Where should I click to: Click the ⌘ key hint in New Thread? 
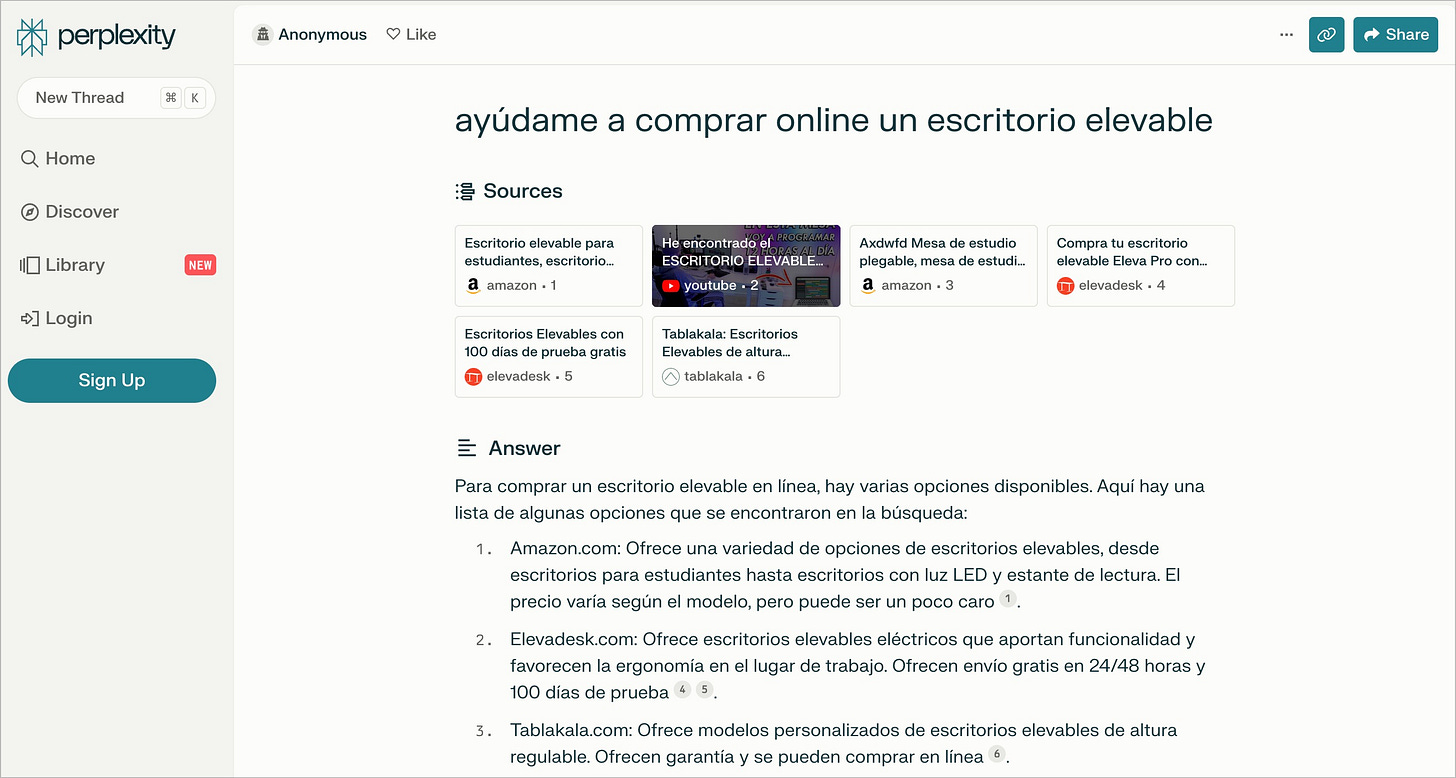(x=171, y=98)
